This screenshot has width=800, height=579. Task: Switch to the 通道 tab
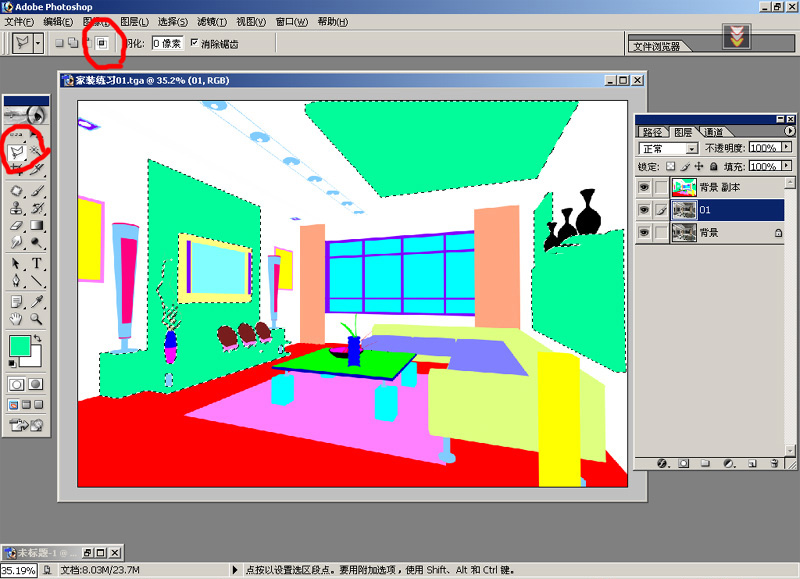(713, 132)
